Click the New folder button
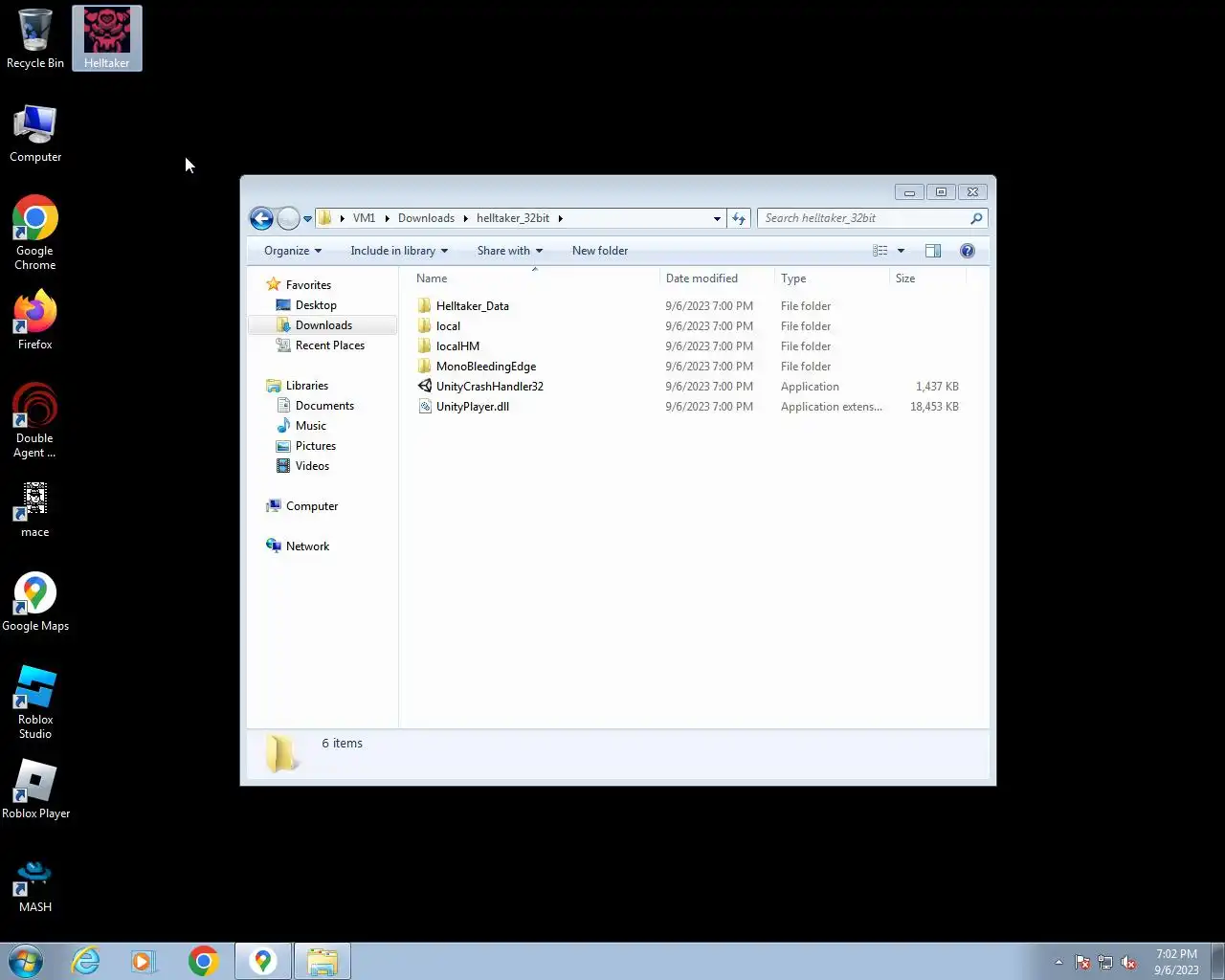 click(x=600, y=251)
